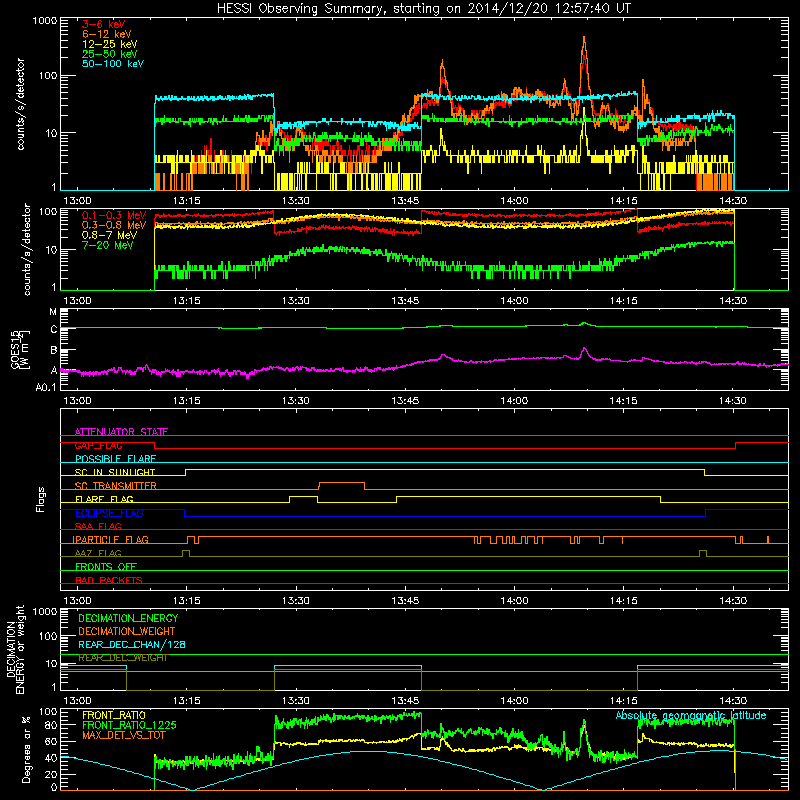Click the vertical Flags axis title

coord(40,499)
